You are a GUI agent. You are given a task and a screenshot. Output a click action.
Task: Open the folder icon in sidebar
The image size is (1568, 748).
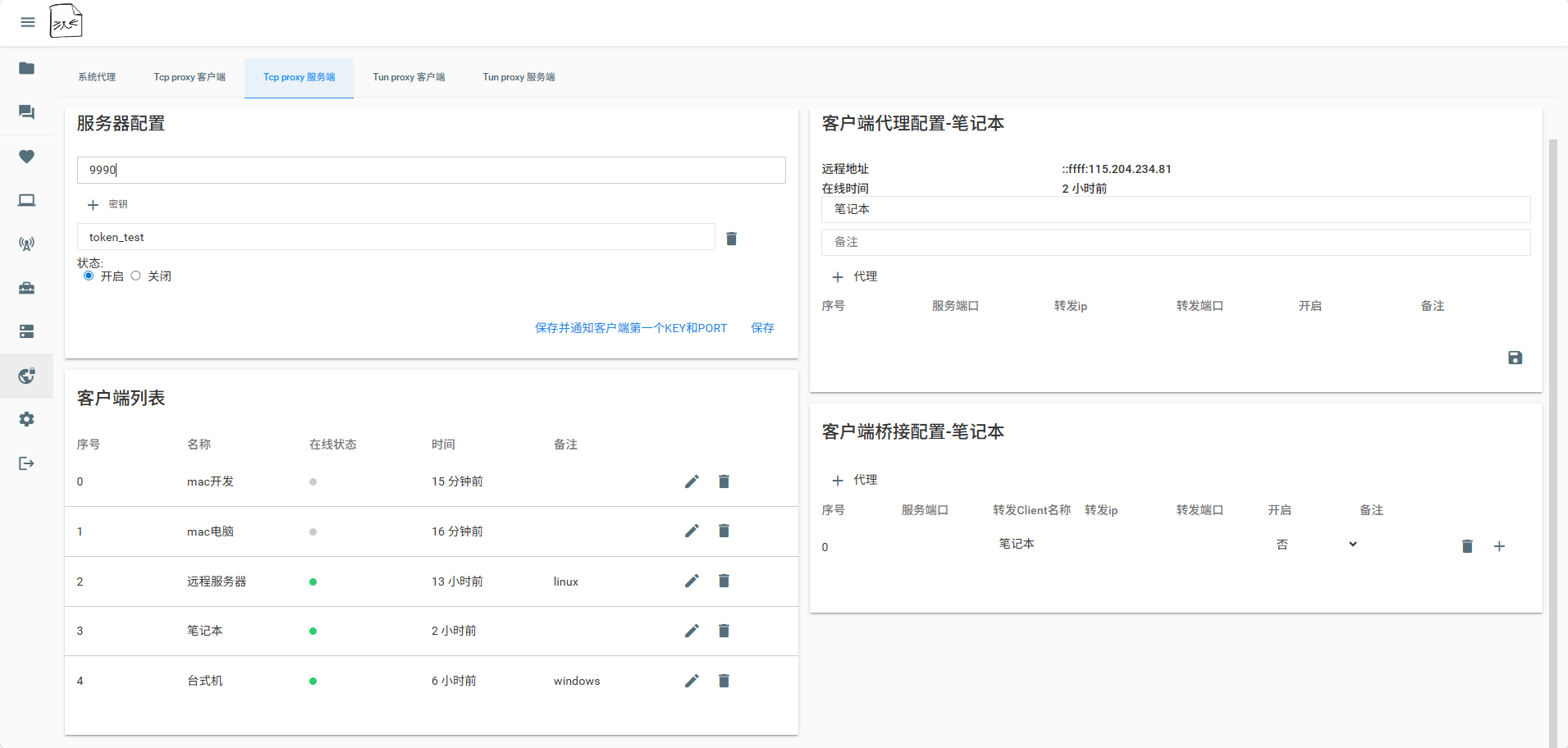(x=27, y=68)
